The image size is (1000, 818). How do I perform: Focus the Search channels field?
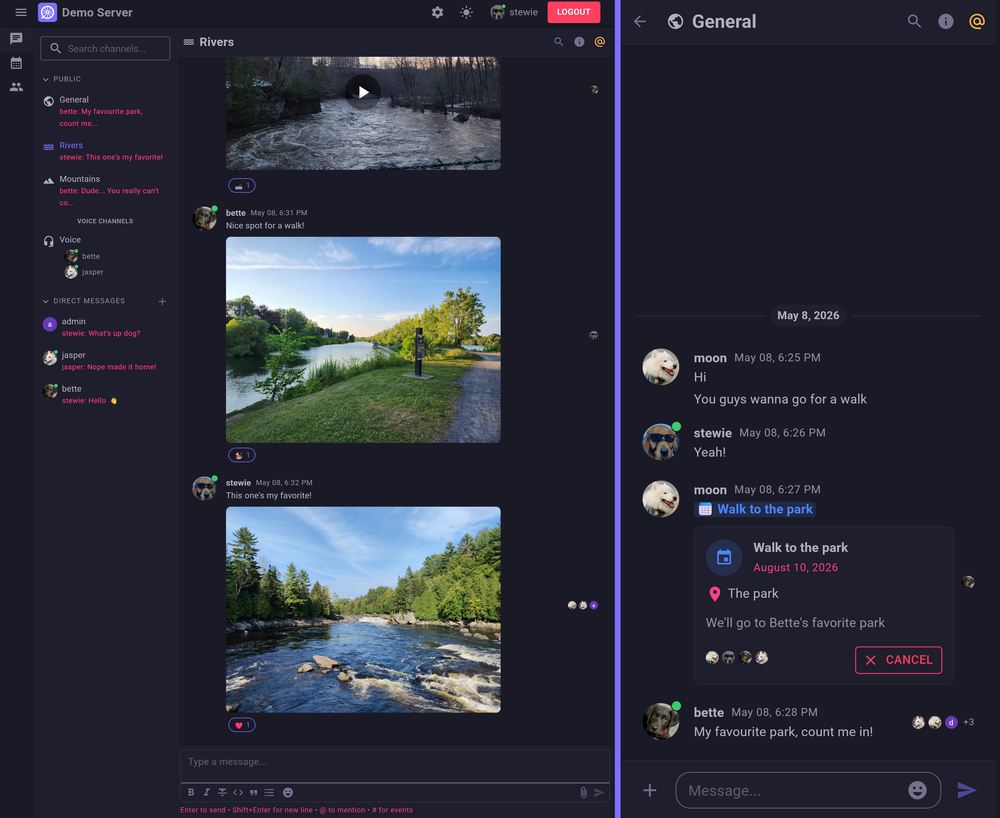[105, 48]
